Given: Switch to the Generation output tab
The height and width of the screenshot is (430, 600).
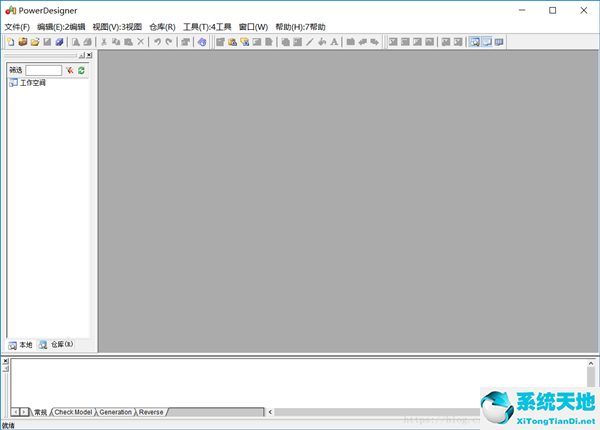Looking at the screenshot, I should point(116,412).
